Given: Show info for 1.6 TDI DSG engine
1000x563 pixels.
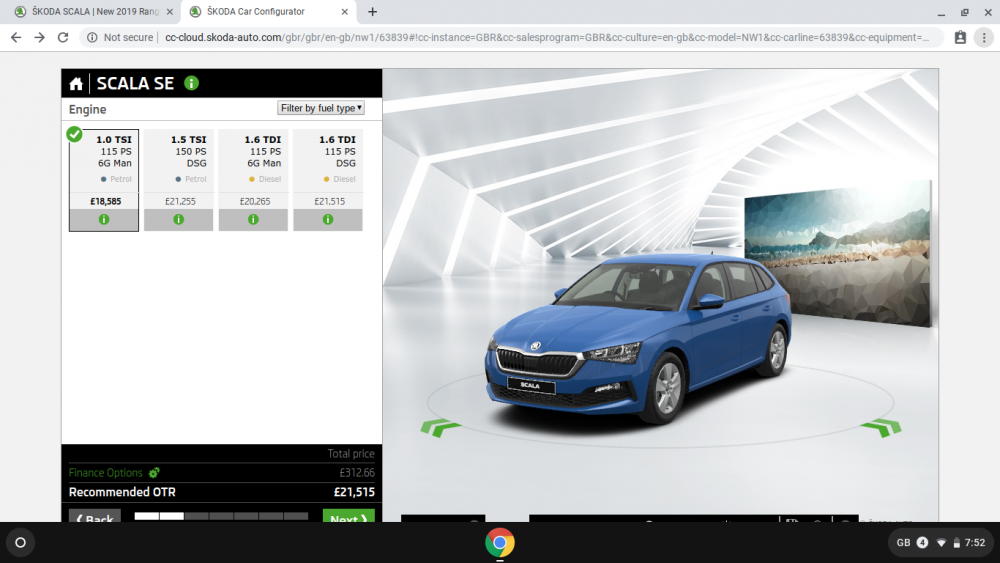Looking at the screenshot, I should [328, 219].
